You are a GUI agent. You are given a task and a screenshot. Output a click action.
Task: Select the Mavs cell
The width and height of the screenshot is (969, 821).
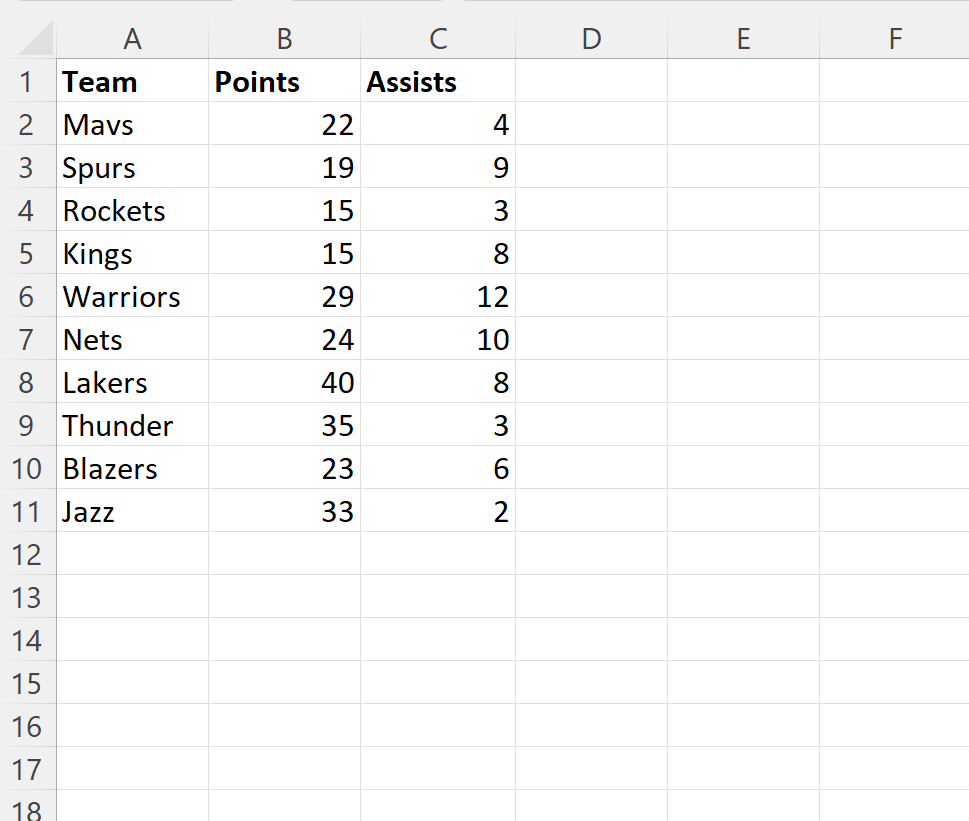coord(132,125)
